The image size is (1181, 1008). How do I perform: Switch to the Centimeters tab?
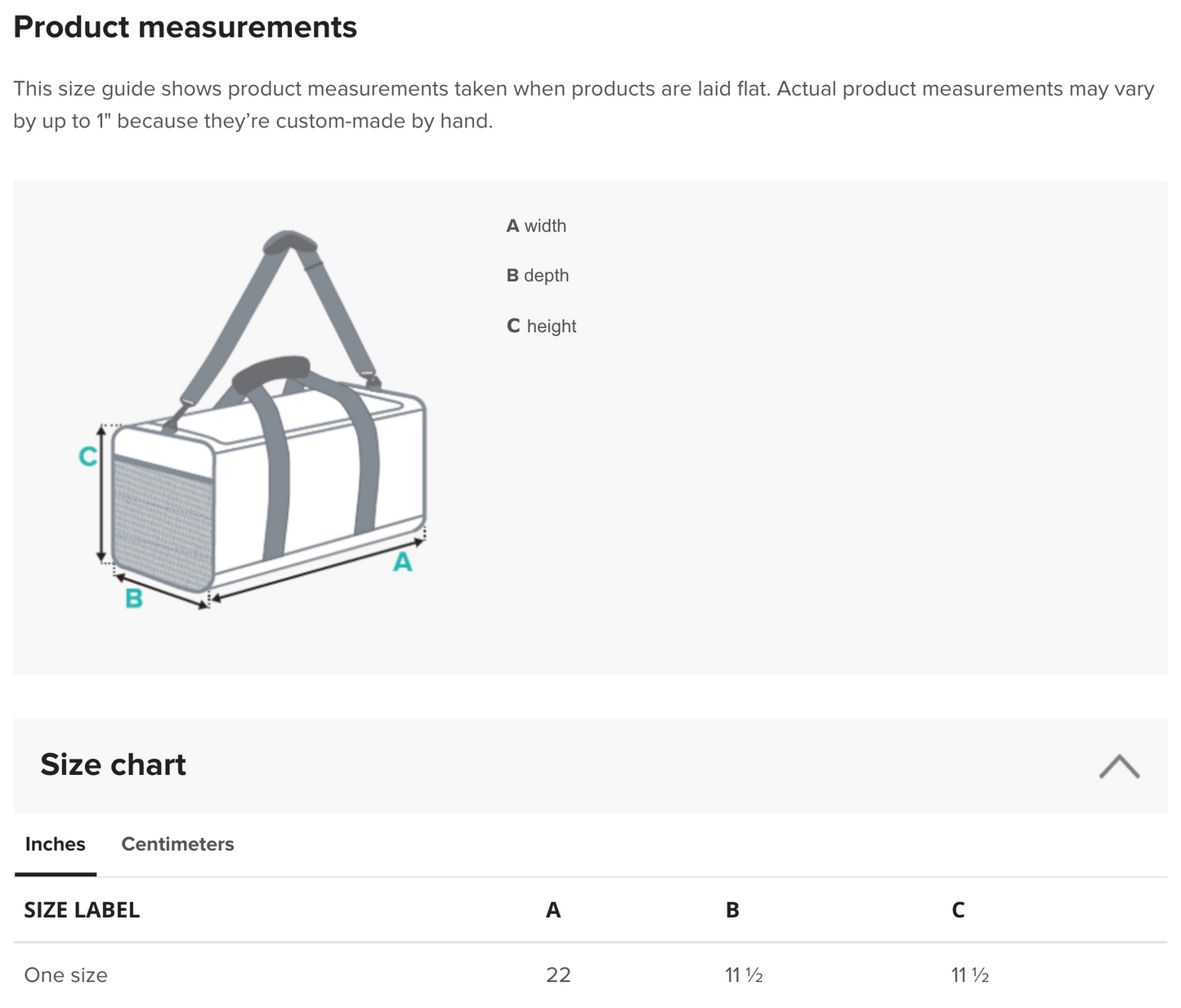pos(177,844)
